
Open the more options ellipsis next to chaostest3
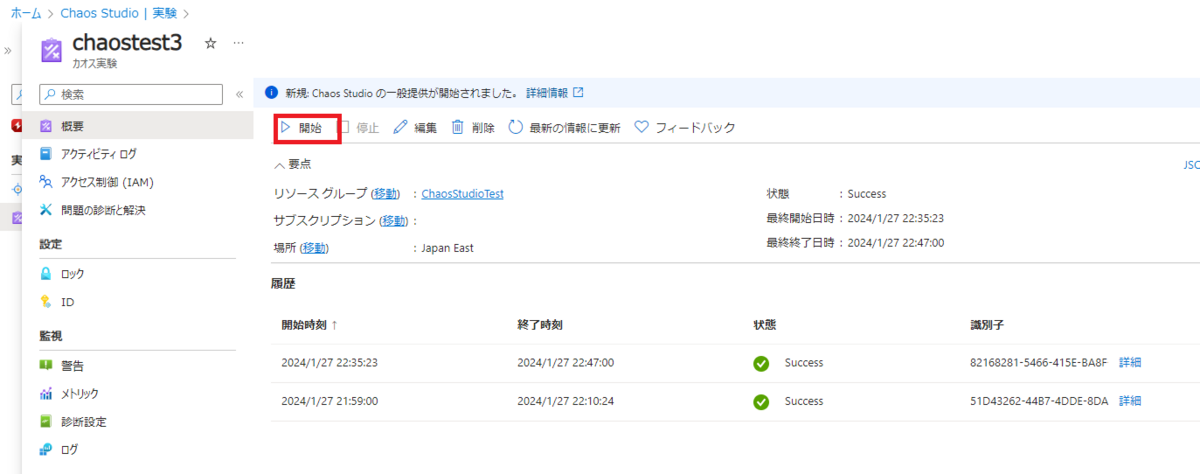pyautogui.click(x=238, y=44)
